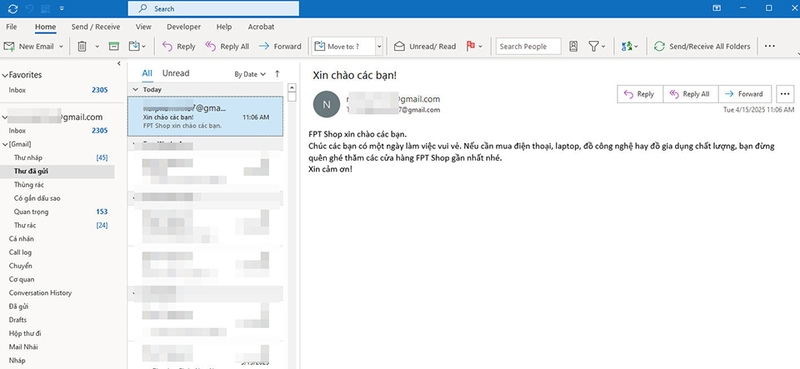
Task: Open the File menu
Action: [x=11, y=27]
